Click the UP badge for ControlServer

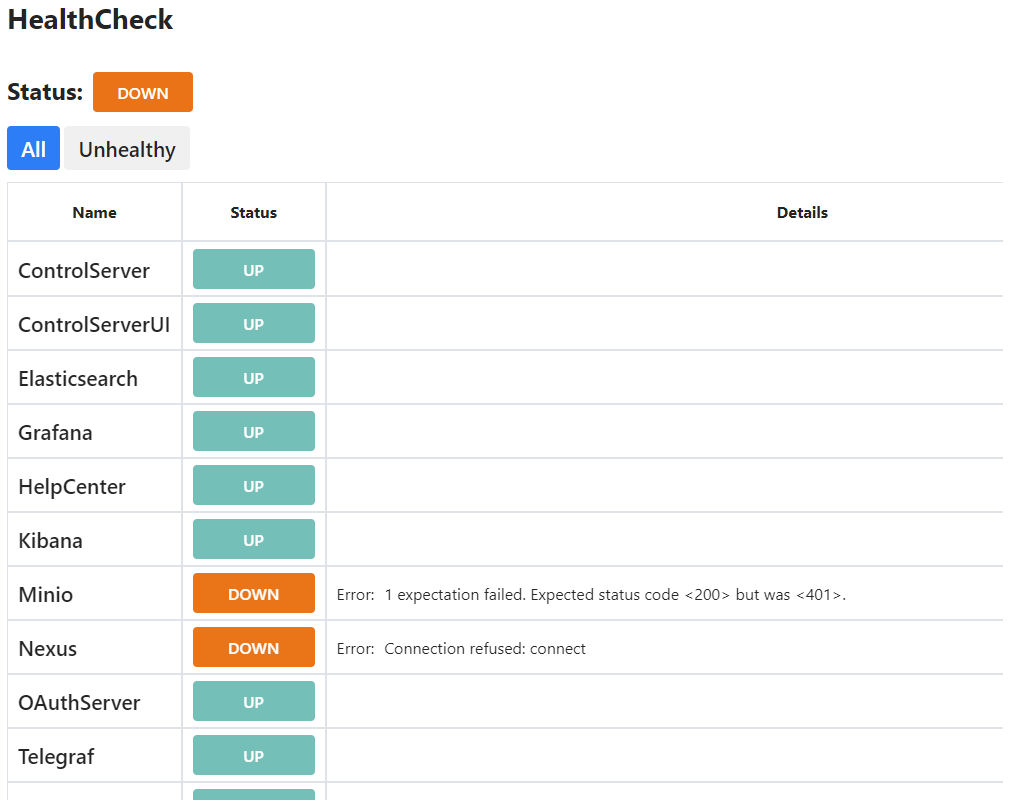254,269
